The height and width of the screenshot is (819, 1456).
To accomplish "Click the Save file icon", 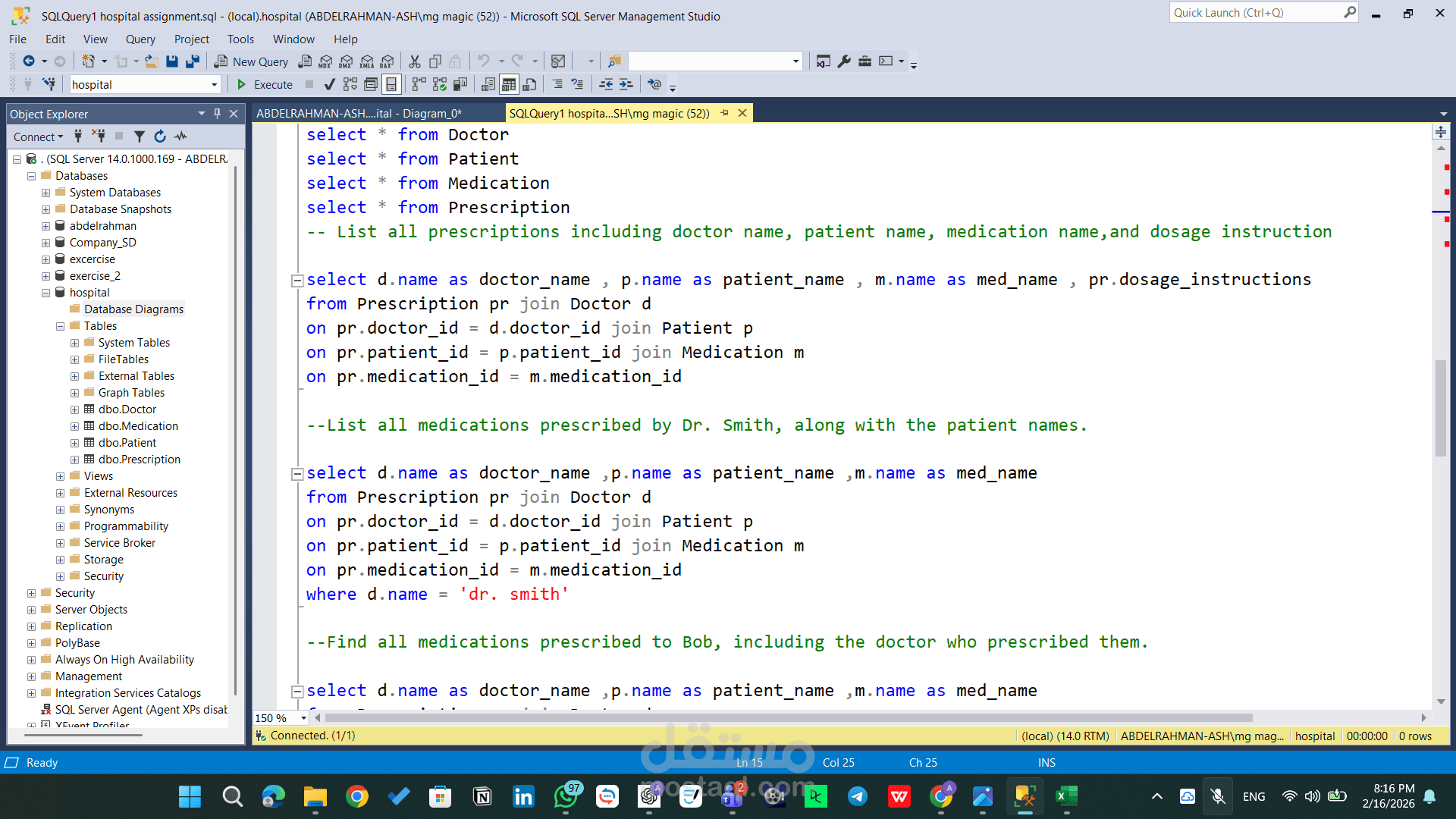I will (x=172, y=61).
